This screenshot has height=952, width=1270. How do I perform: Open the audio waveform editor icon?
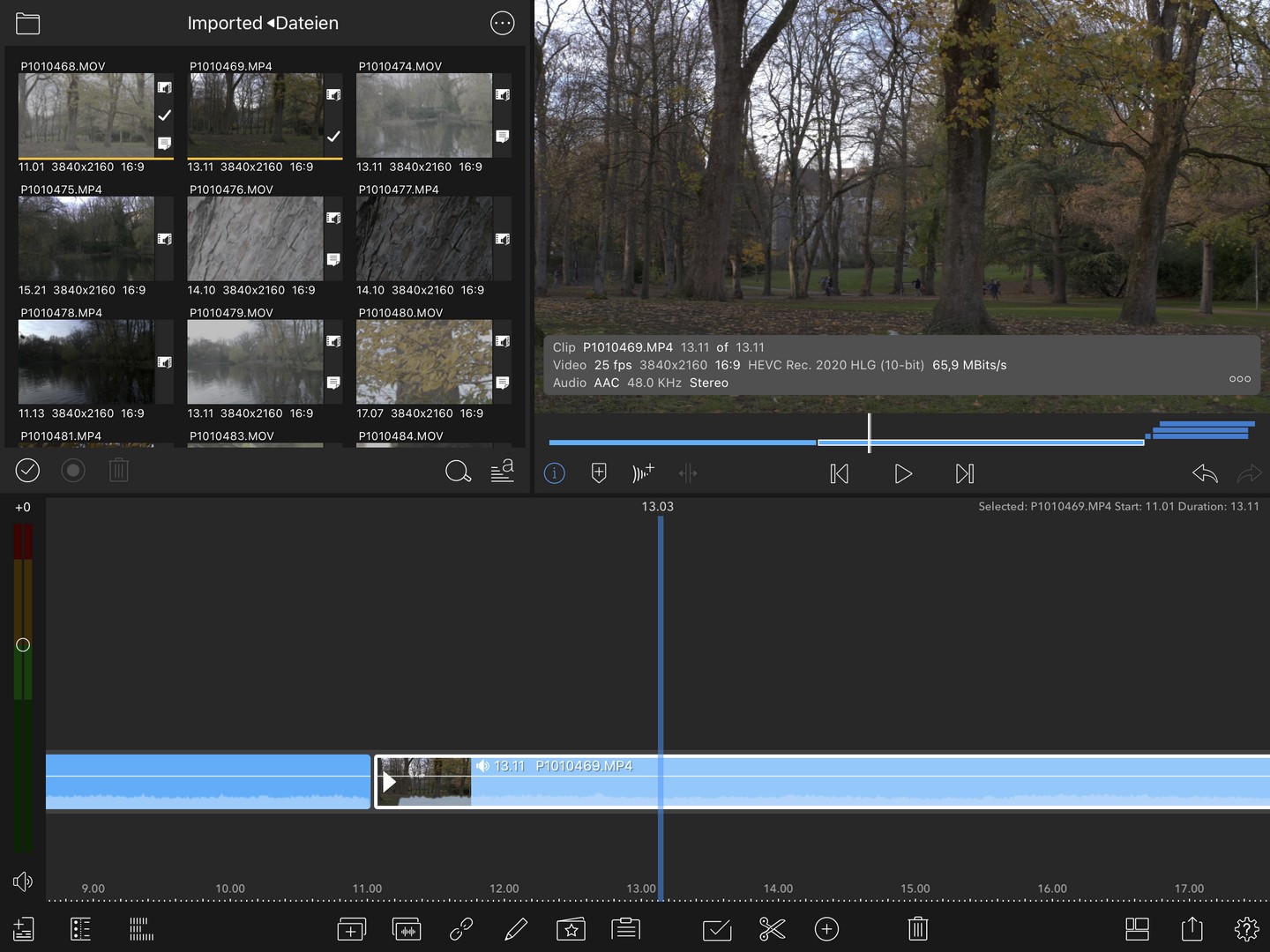point(407,929)
